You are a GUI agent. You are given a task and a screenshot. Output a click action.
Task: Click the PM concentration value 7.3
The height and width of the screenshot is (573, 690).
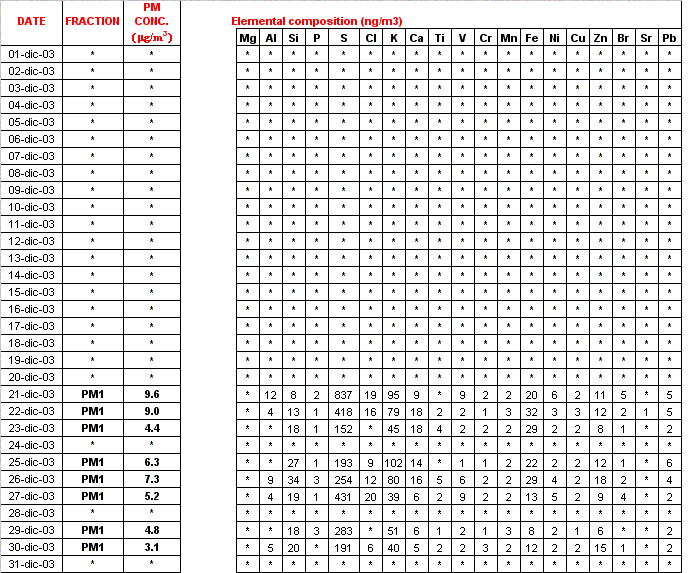pos(152,479)
